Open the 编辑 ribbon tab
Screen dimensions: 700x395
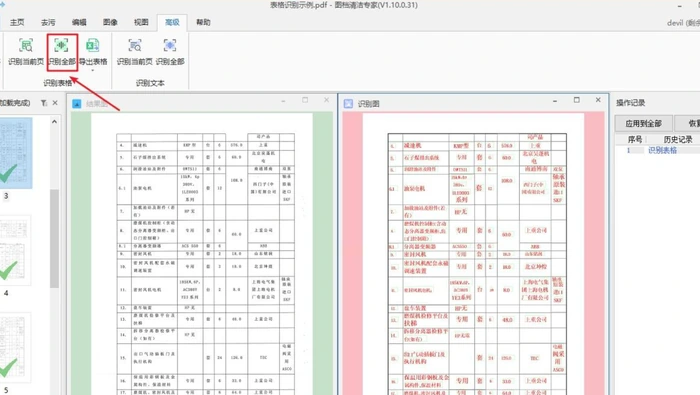pos(79,22)
